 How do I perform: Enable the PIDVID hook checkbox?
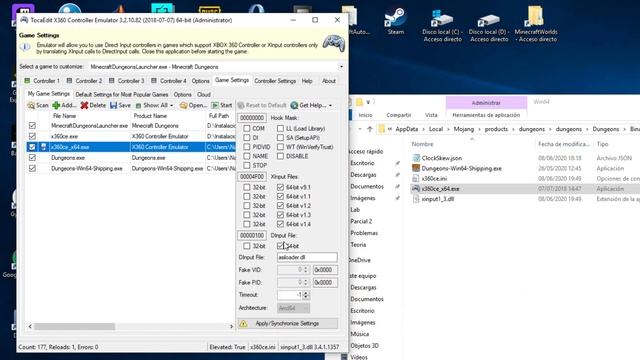(247, 147)
